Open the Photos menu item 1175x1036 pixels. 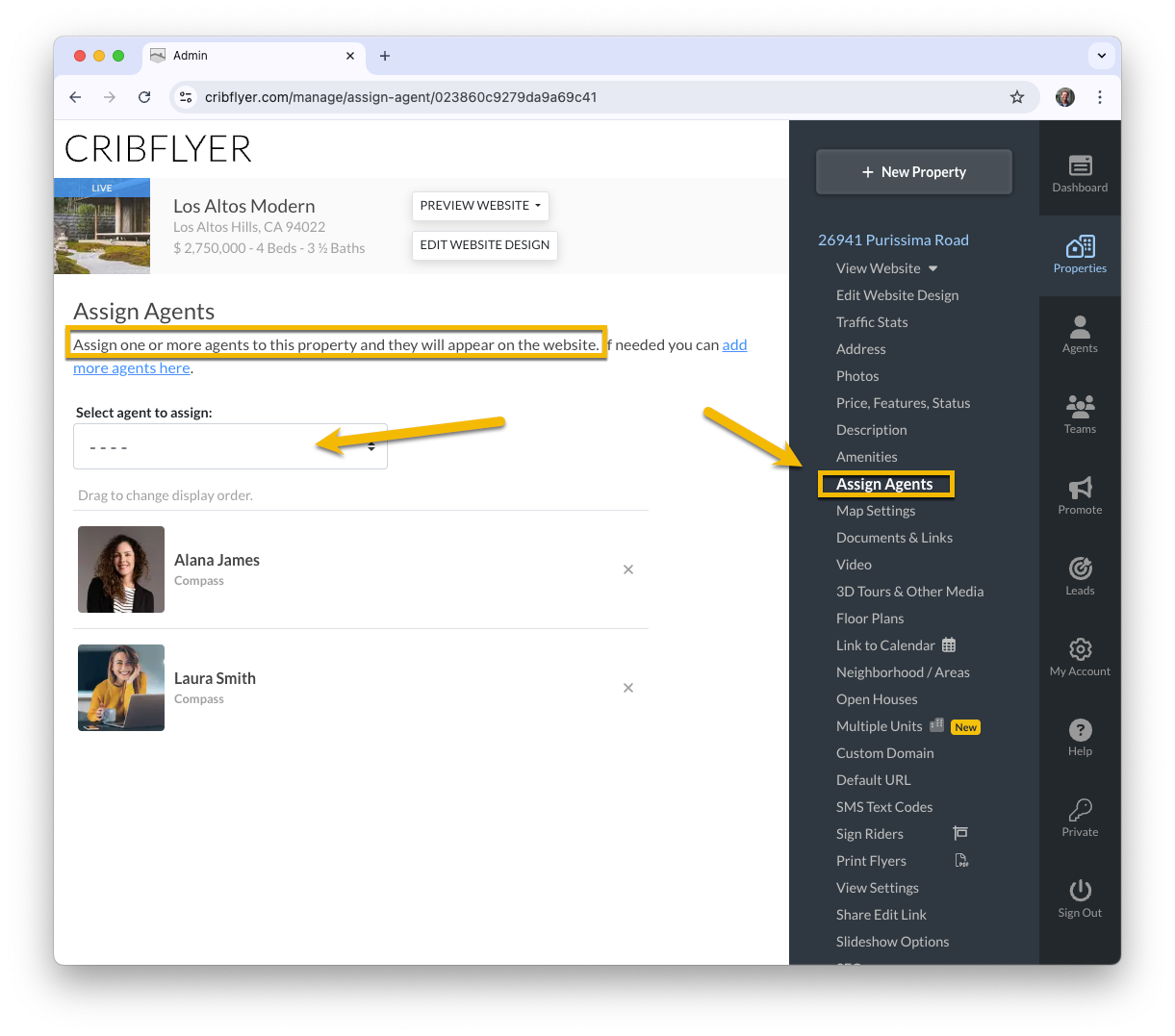pos(857,376)
